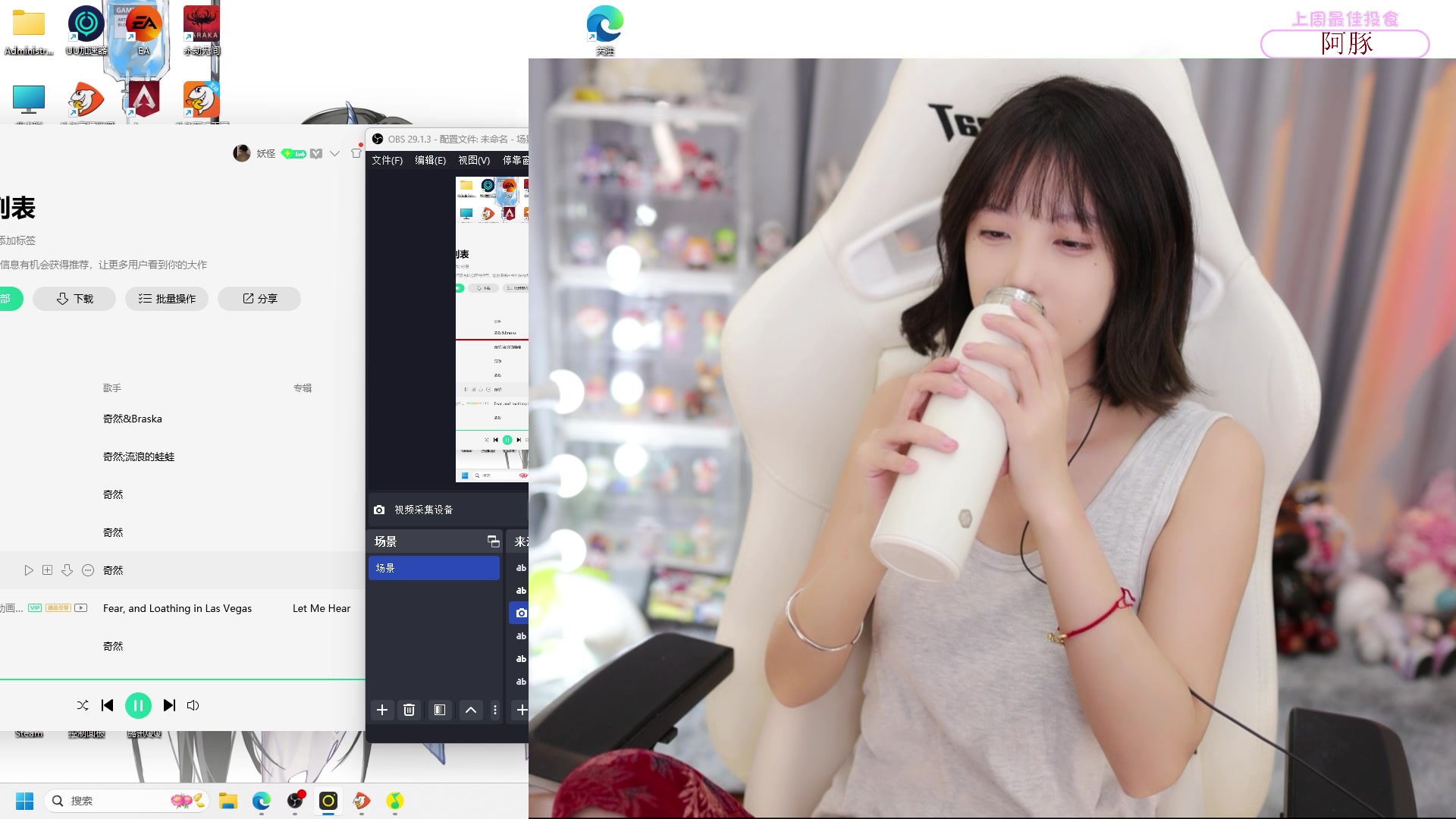Open the skin (shirt) icon in music player
Viewport: 1456px width, 819px height.
[356, 153]
